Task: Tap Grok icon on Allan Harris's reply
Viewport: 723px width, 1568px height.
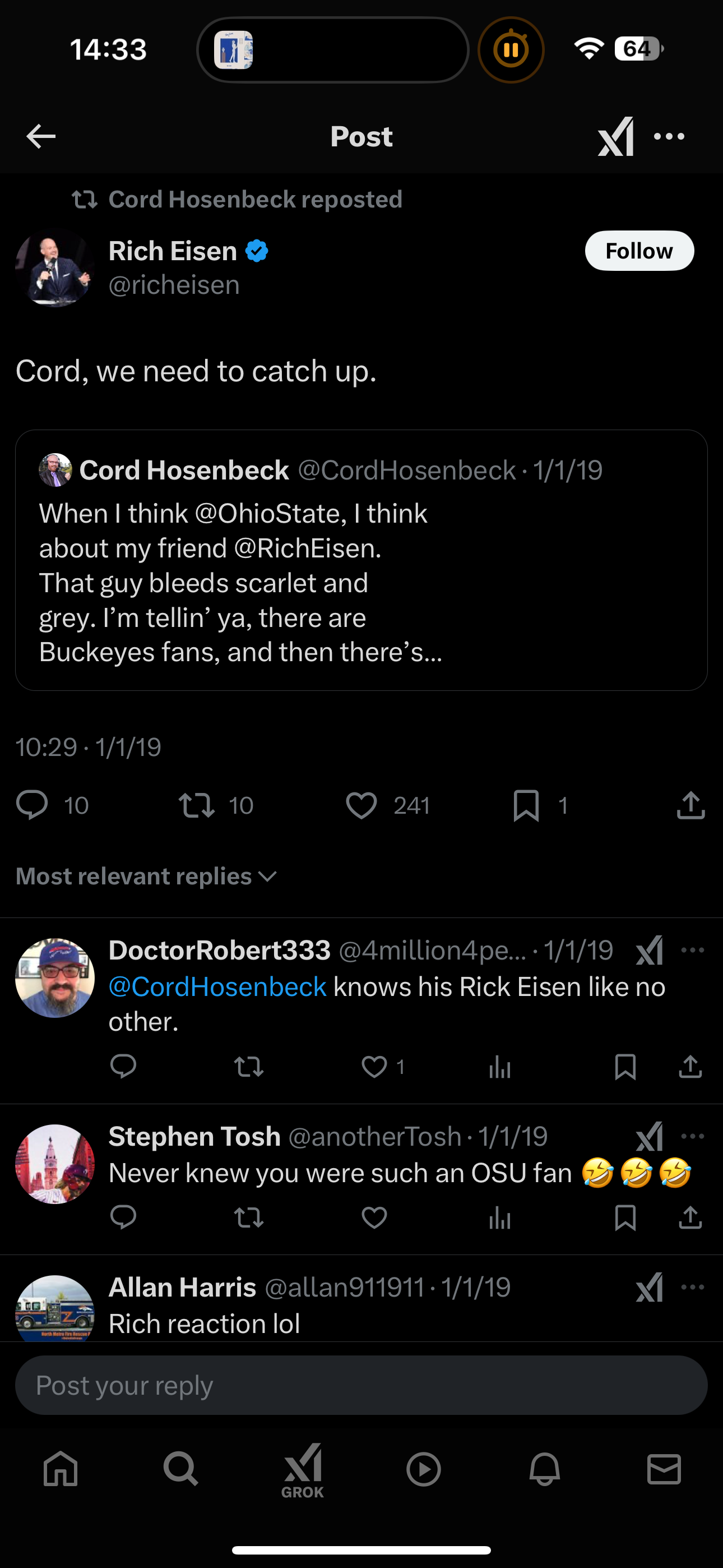Action: [x=650, y=1288]
